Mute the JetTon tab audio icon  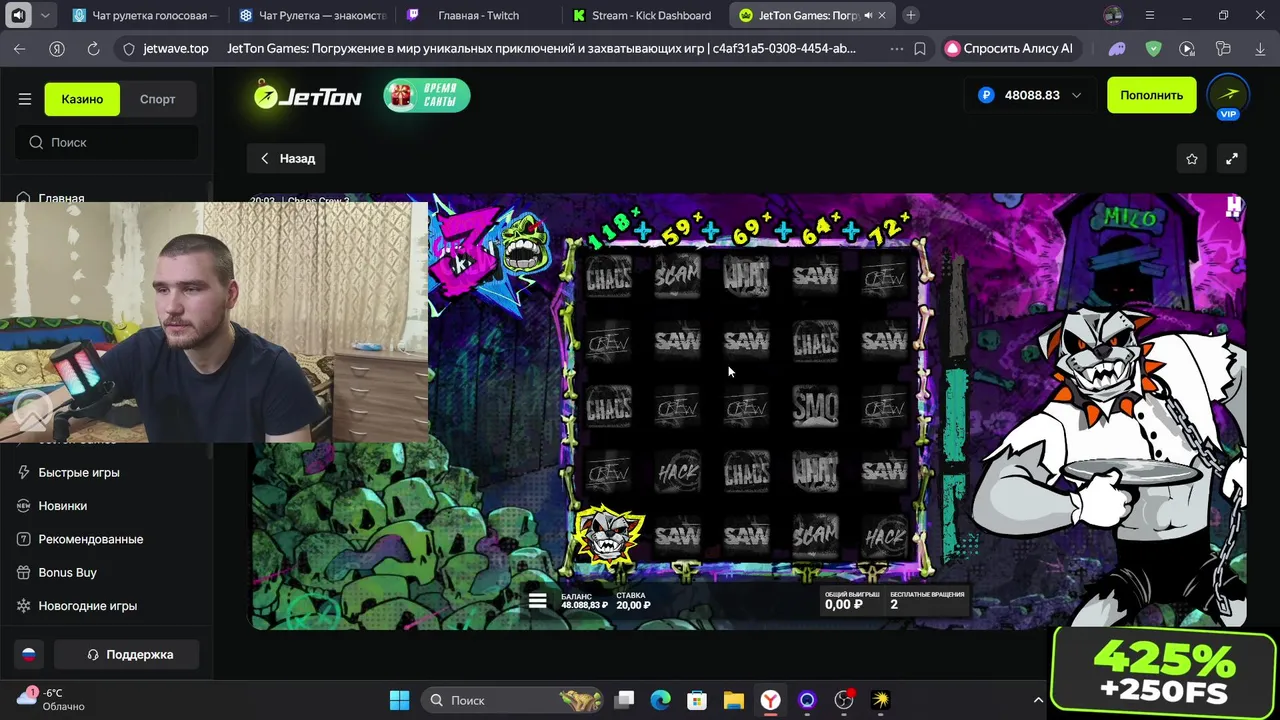(867, 15)
